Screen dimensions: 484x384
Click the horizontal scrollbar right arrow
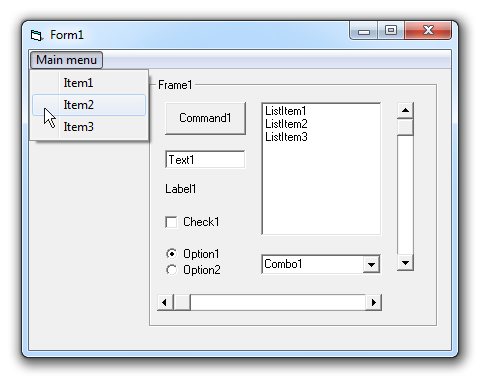pos(373,302)
